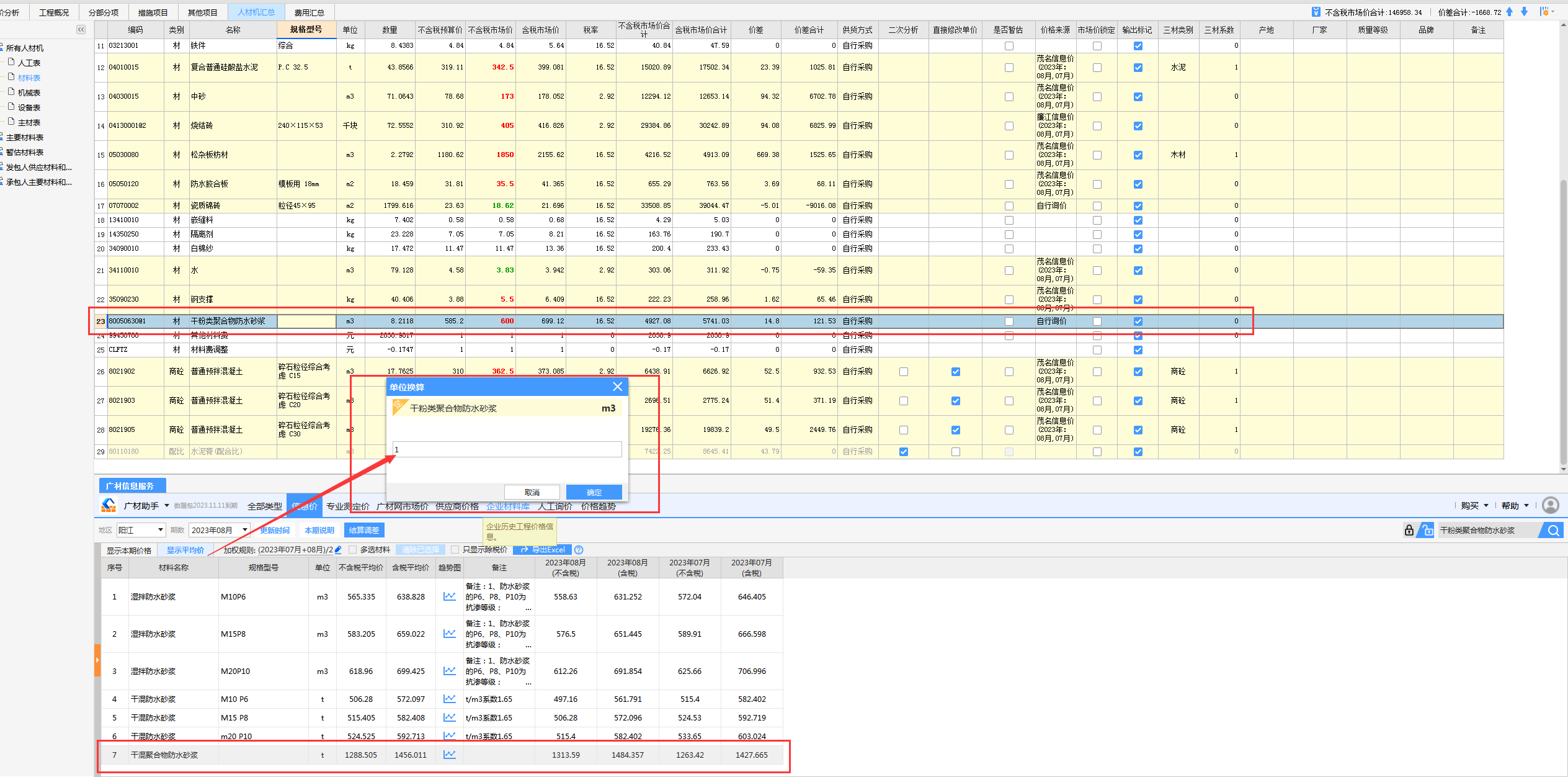The height and width of the screenshot is (777, 1568).
Task: Click the 更新时间 link
Action: (275, 530)
